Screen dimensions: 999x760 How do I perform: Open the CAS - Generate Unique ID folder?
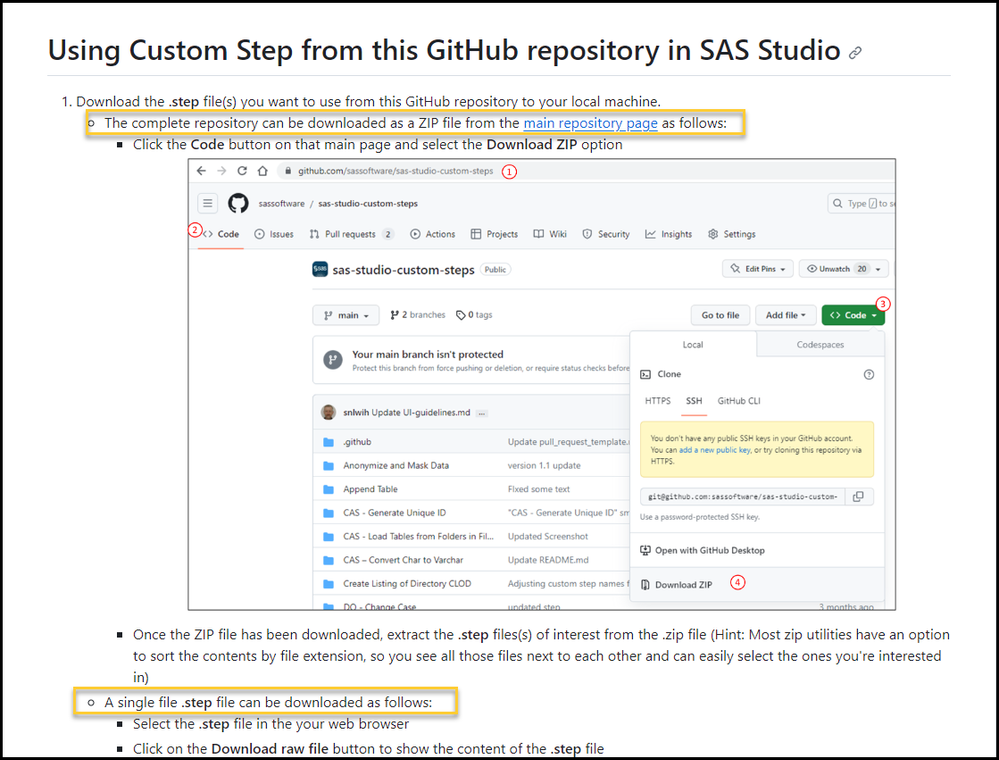coord(394,513)
